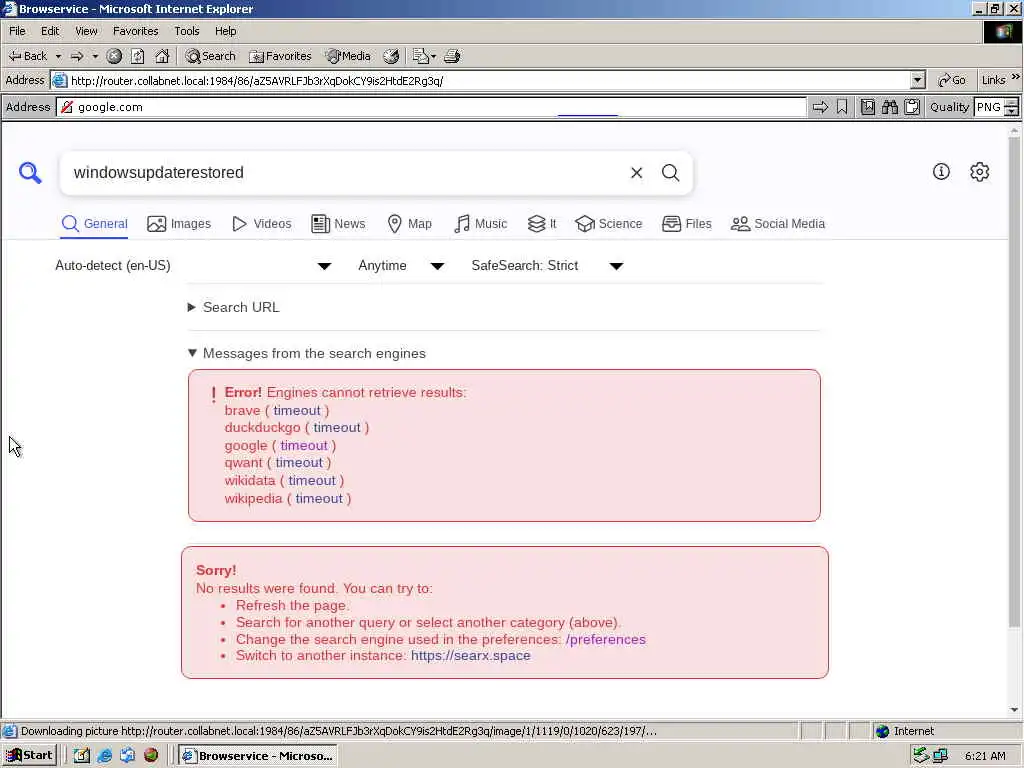Viewport: 1024px width, 768px height.
Task: Open the SafeSearch: Strict dropdown
Action: point(547,266)
